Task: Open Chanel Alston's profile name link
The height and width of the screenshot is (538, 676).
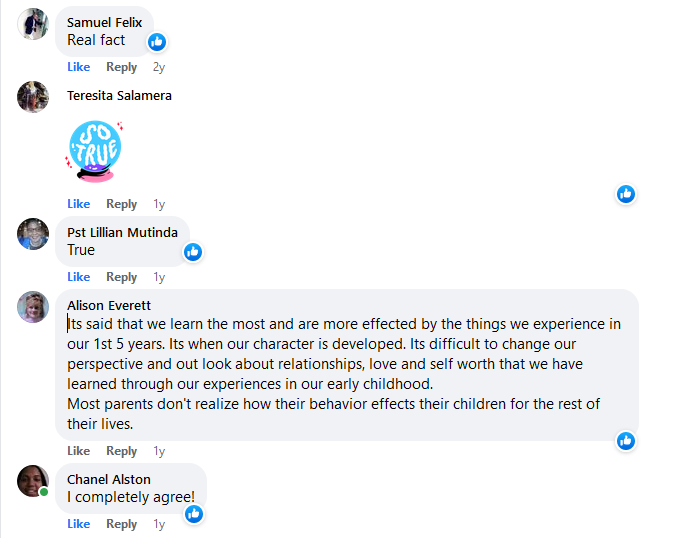Action: (109, 479)
